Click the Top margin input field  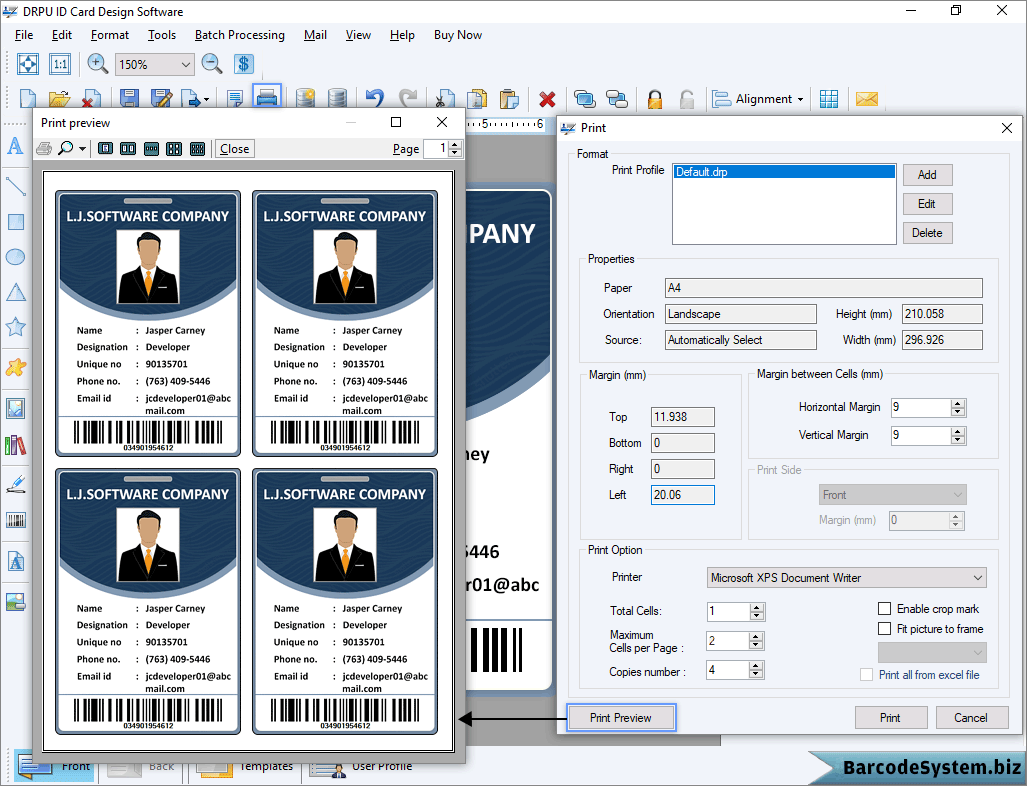pos(683,417)
